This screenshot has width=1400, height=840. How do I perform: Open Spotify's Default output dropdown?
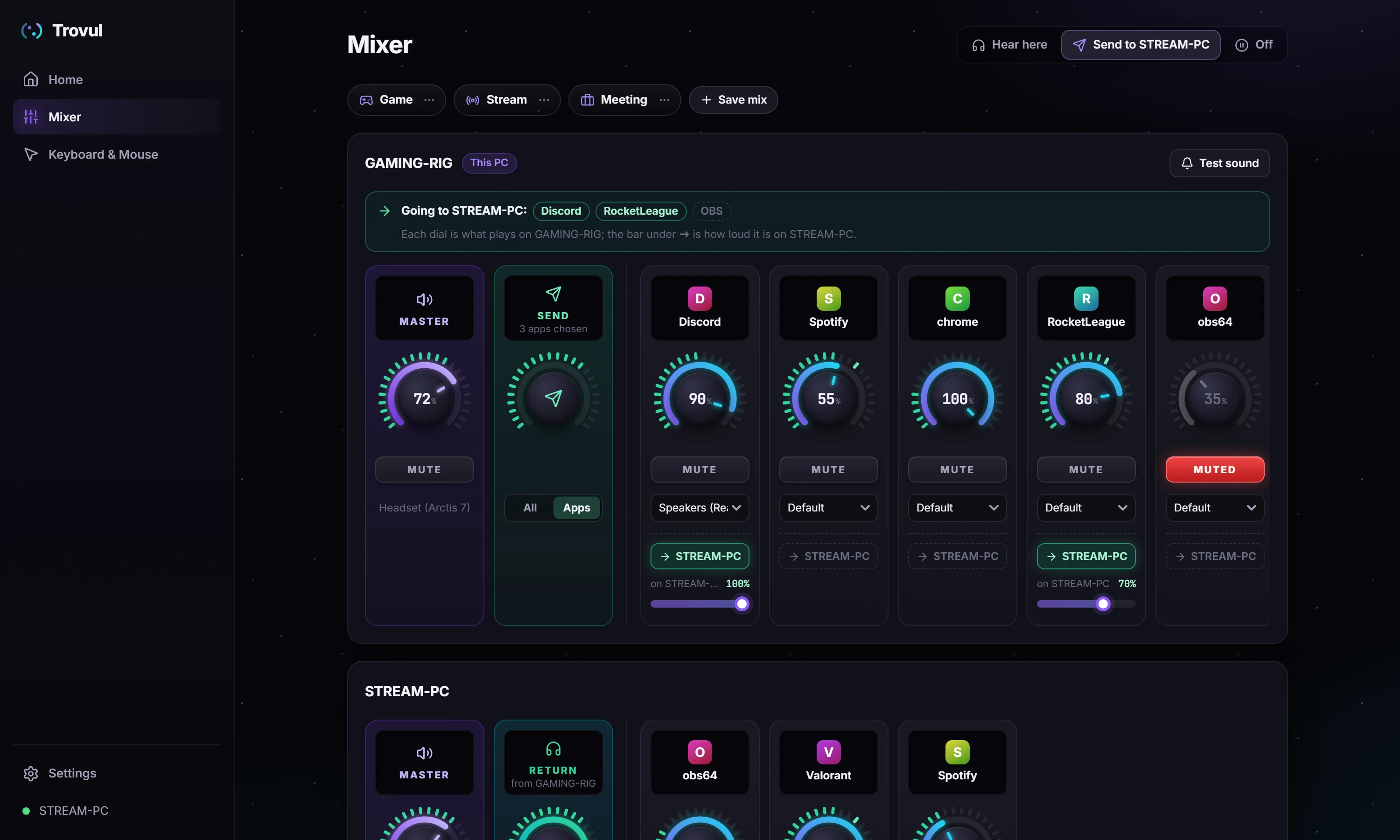point(828,508)
